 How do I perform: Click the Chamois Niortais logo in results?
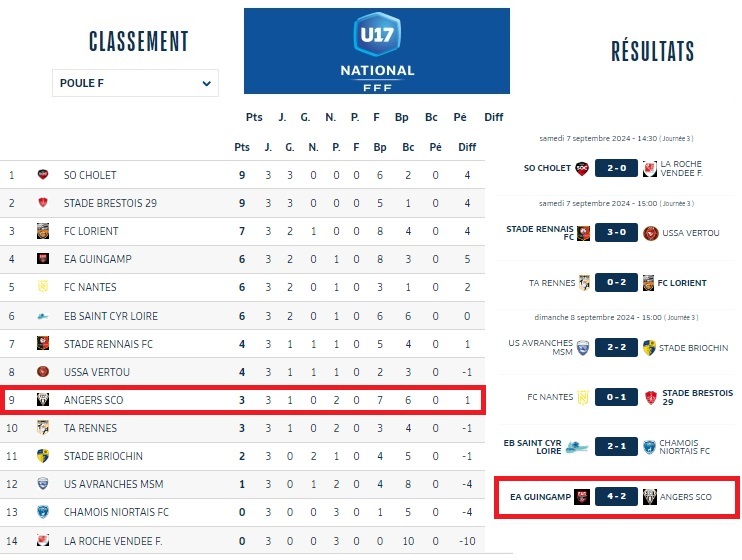(x=650, y=447)
